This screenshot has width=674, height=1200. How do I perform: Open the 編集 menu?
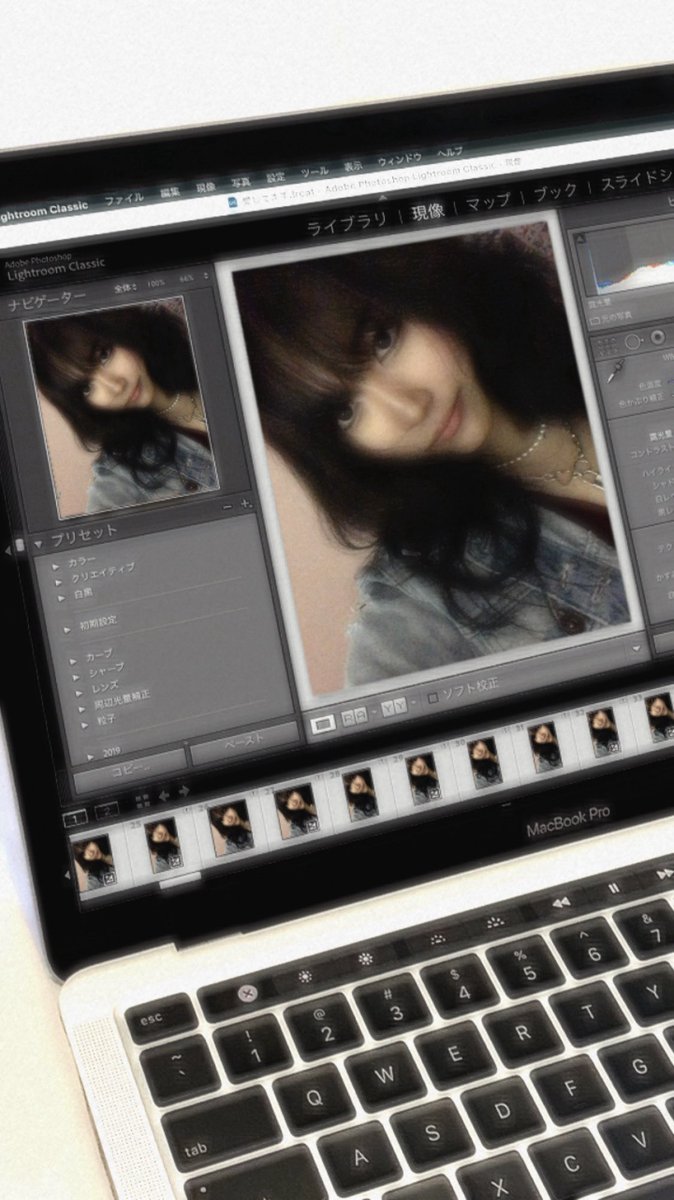click(170, 192)
